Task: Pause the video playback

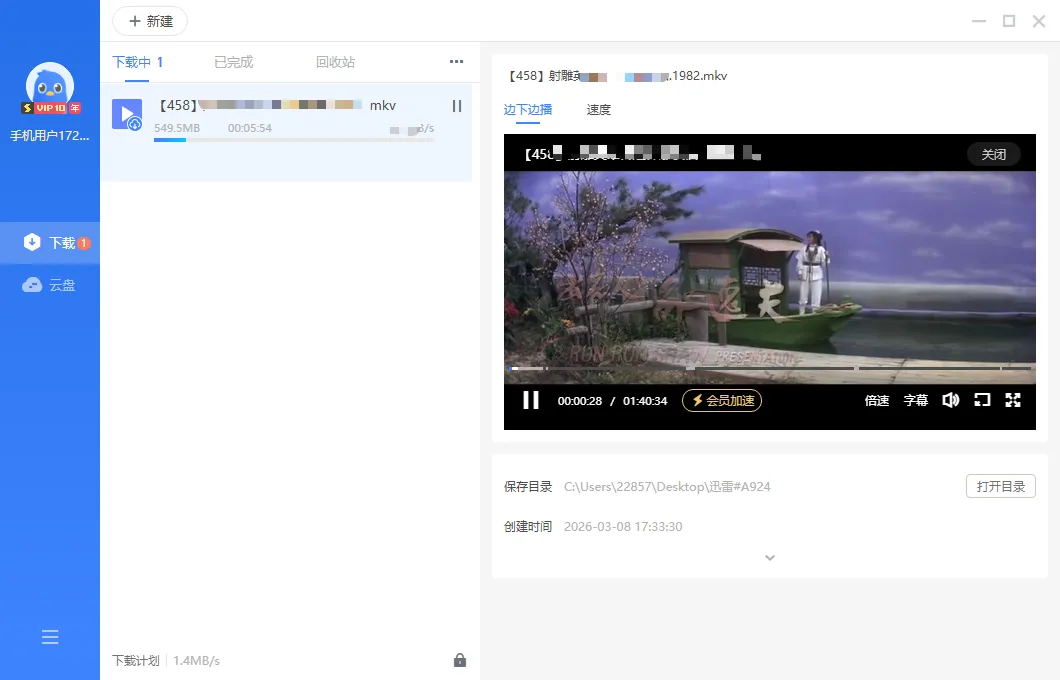Action: (x=531, y=400)
